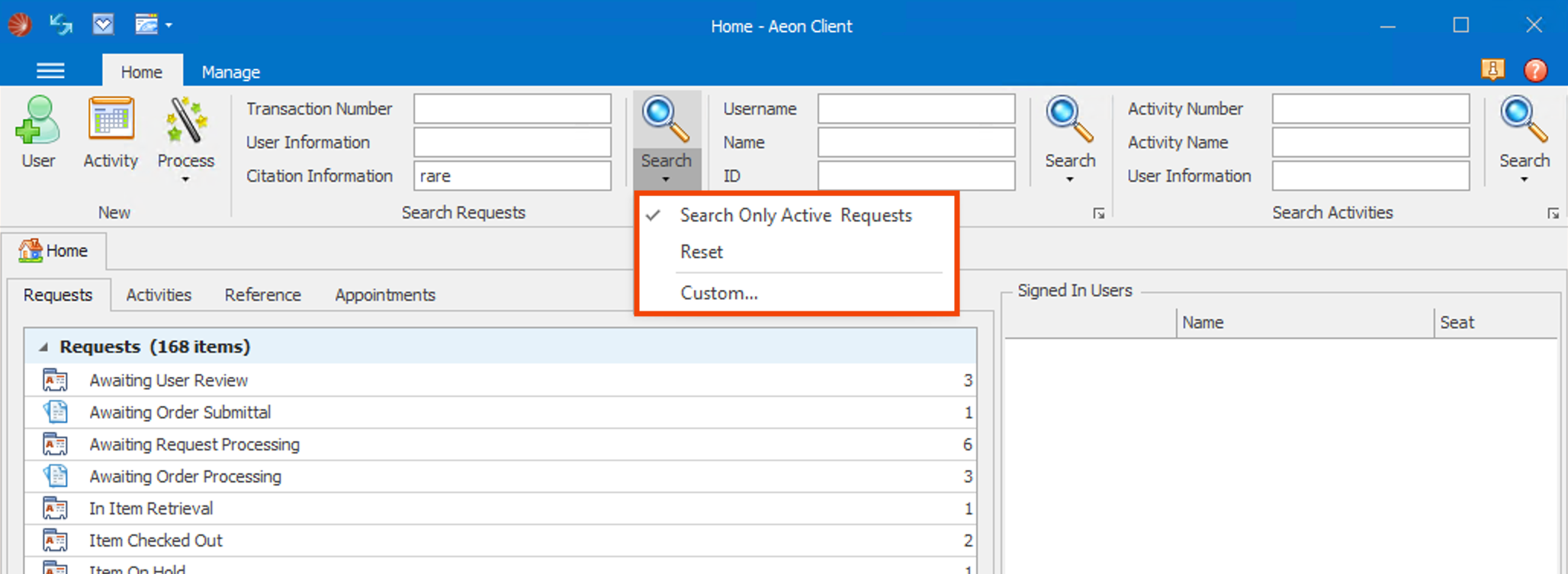
Task: Click the activities search magnifier icon
Action: pyautogui.click(x=1524, y=121)
